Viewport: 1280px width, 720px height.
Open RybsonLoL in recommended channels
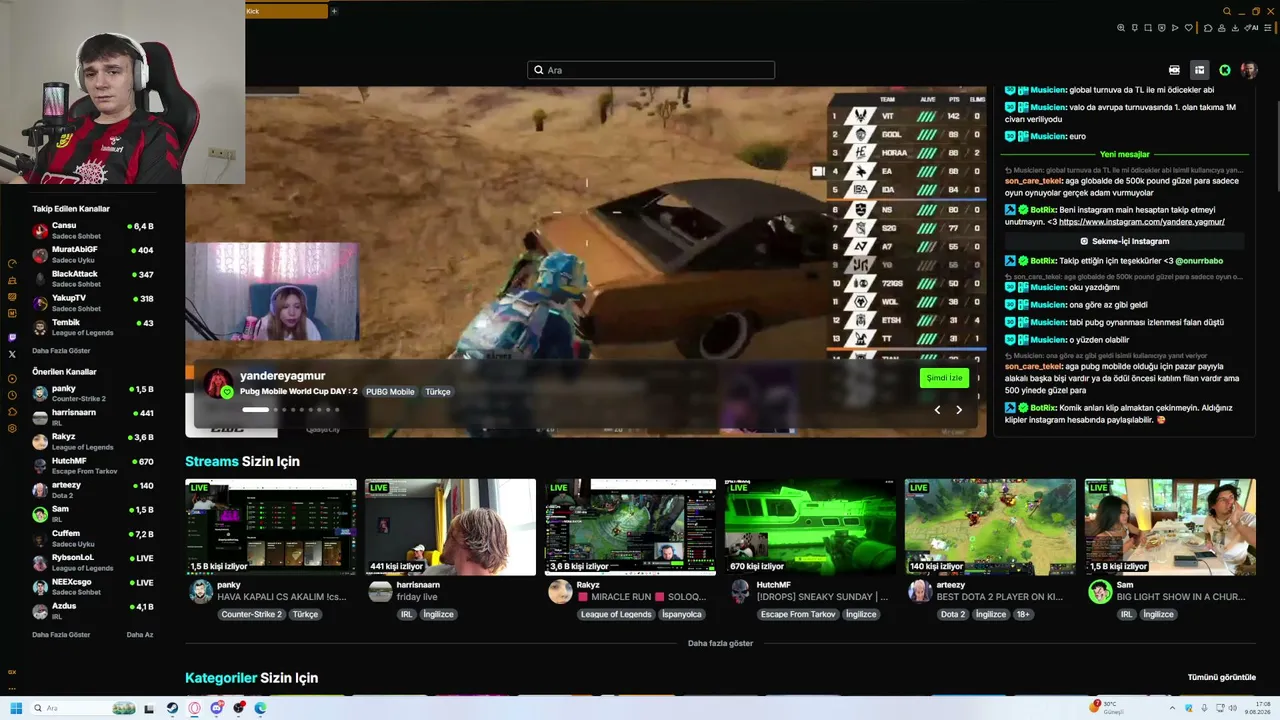point(93,562)
